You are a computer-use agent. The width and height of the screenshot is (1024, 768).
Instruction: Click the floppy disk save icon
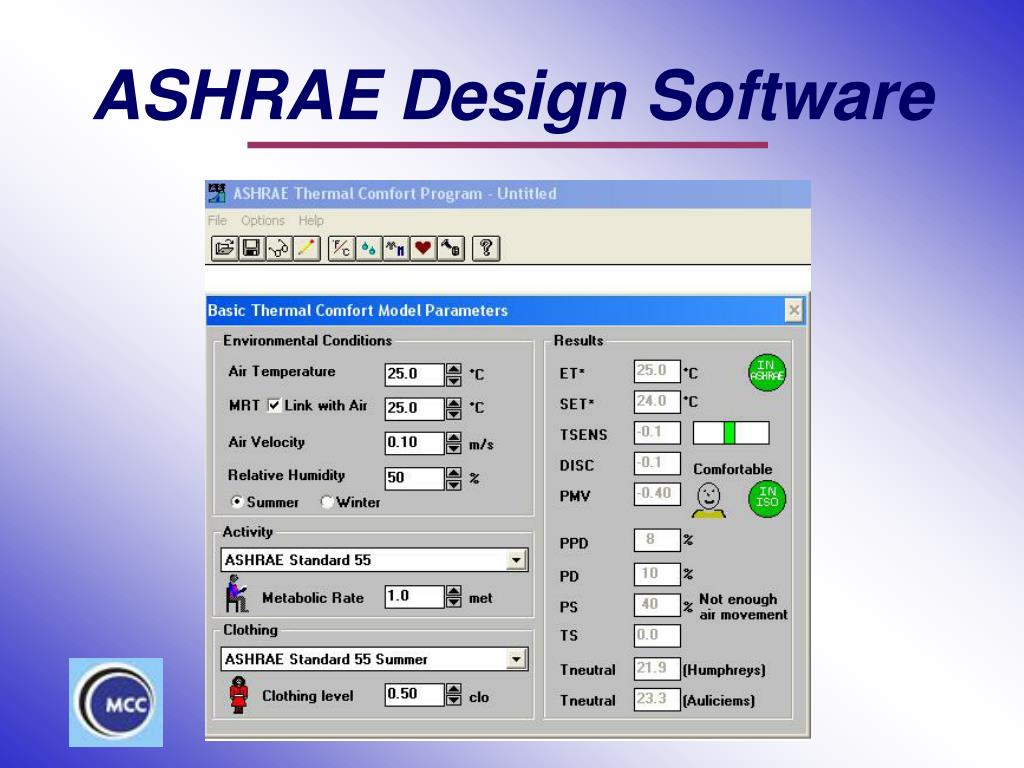(x=251, y=249)
